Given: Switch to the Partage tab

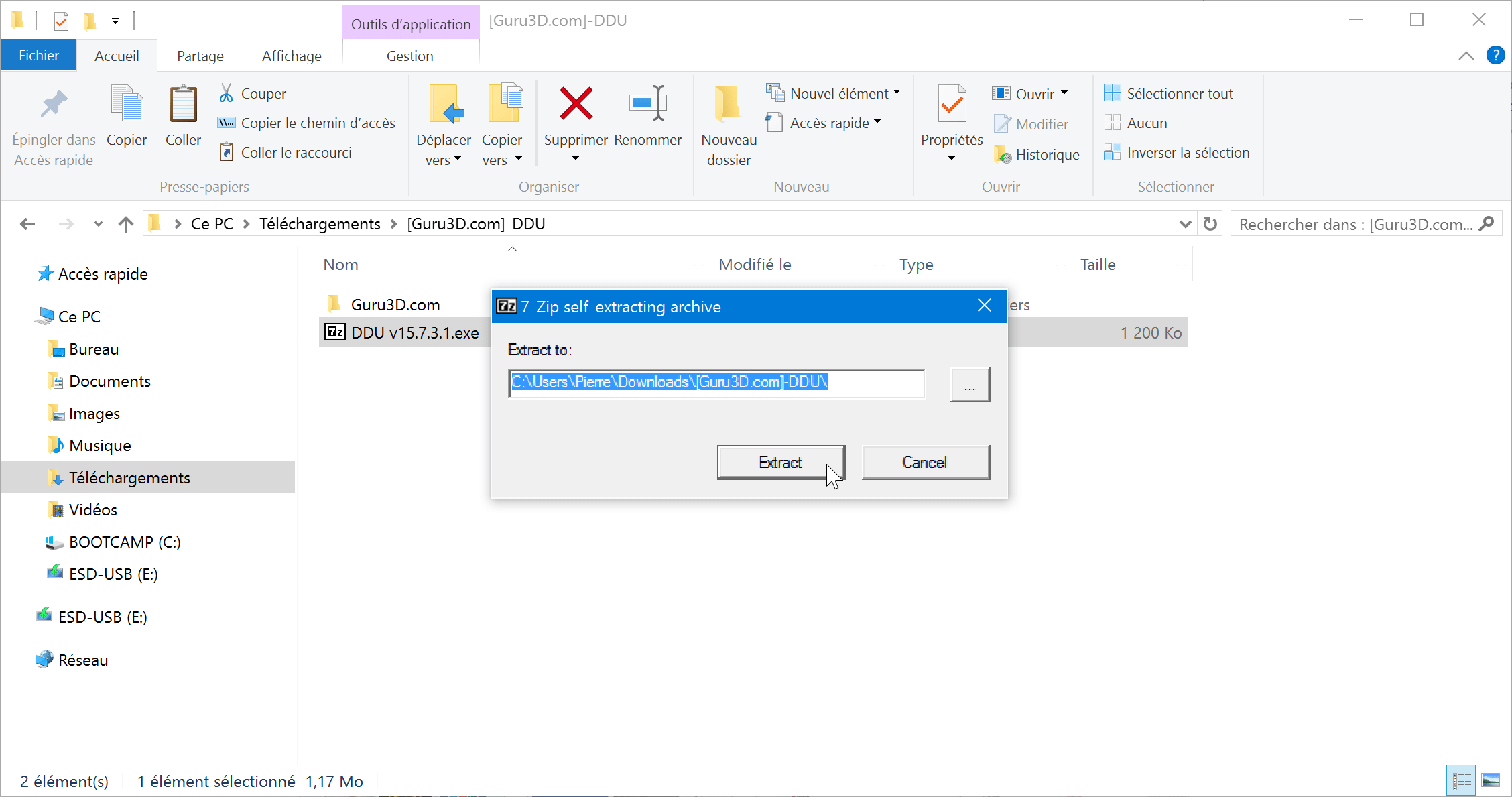Looking at the screenshot, I should (200, 56).
